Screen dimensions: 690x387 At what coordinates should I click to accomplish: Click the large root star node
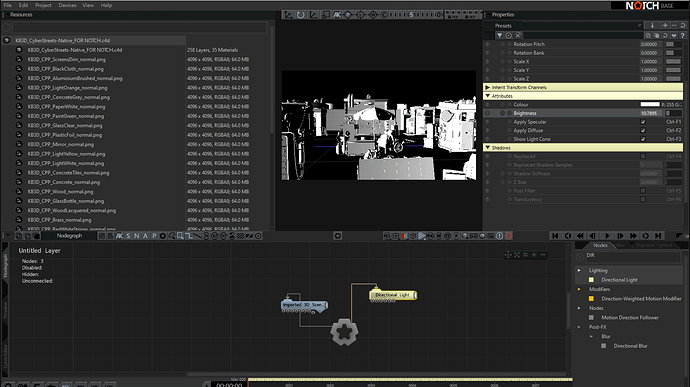pyautogui.click(x=344, y=332)
